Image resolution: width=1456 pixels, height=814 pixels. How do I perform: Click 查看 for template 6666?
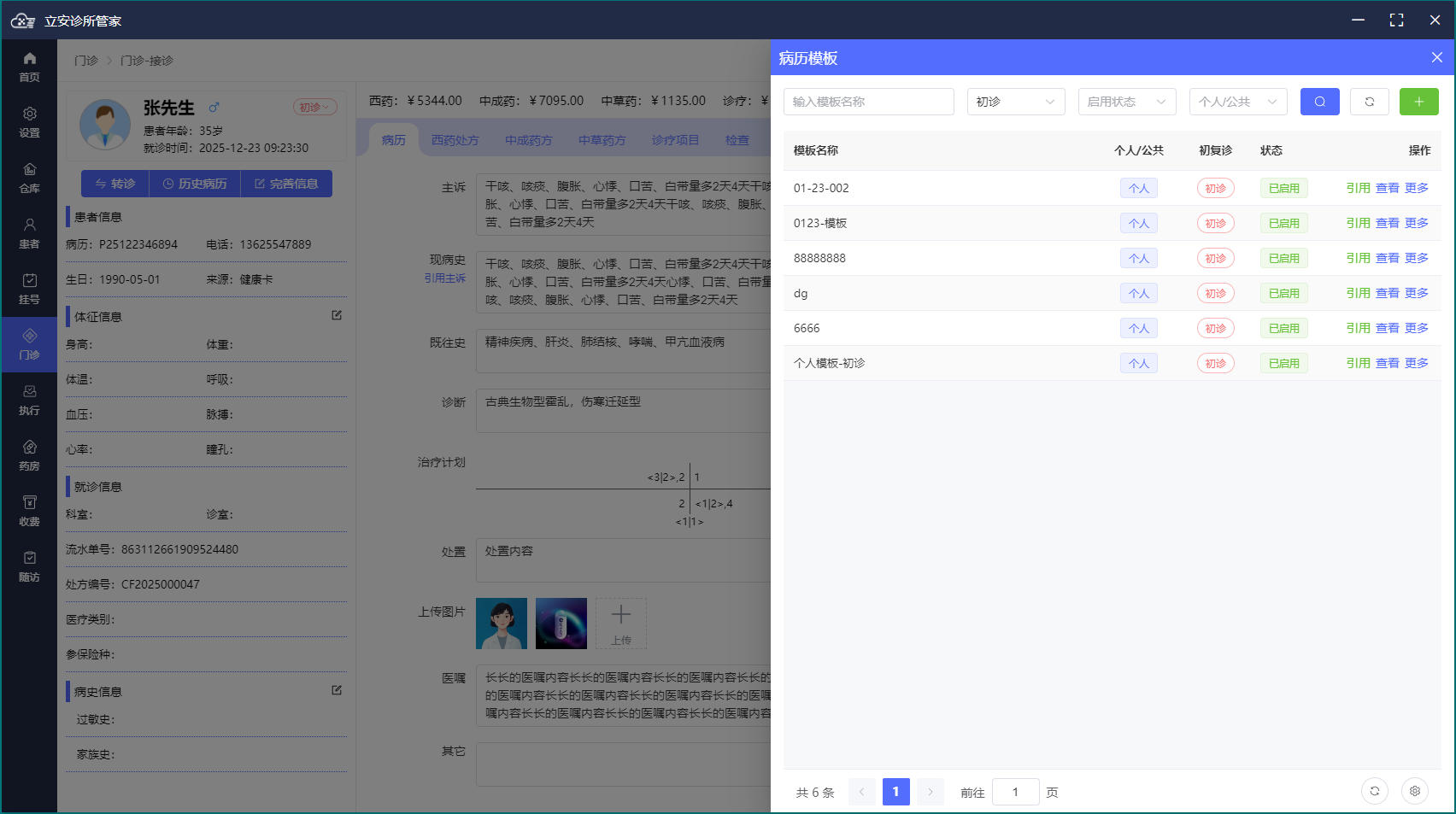1387,328
